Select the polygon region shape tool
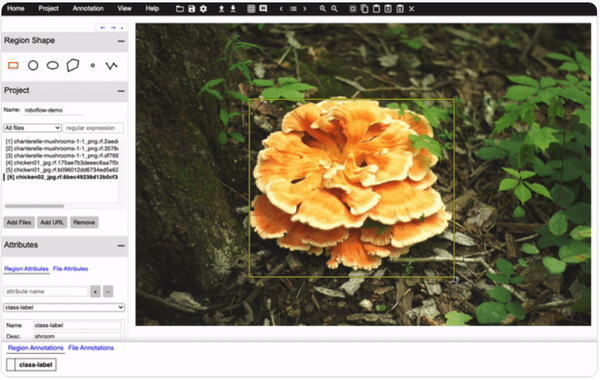Screen dimensions: 600x380 click(73, 65)
